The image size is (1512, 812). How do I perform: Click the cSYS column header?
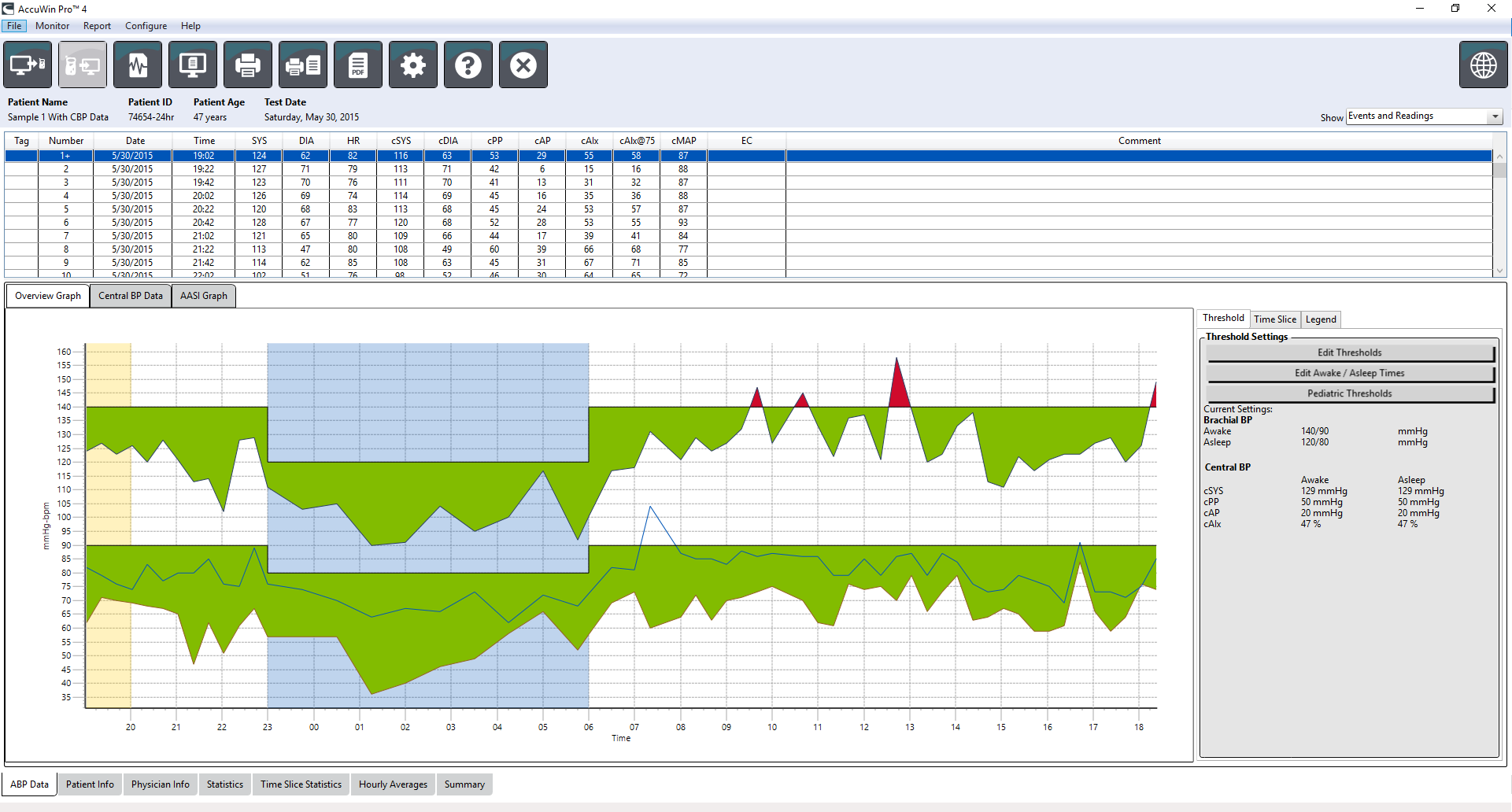tap(401, 141)
